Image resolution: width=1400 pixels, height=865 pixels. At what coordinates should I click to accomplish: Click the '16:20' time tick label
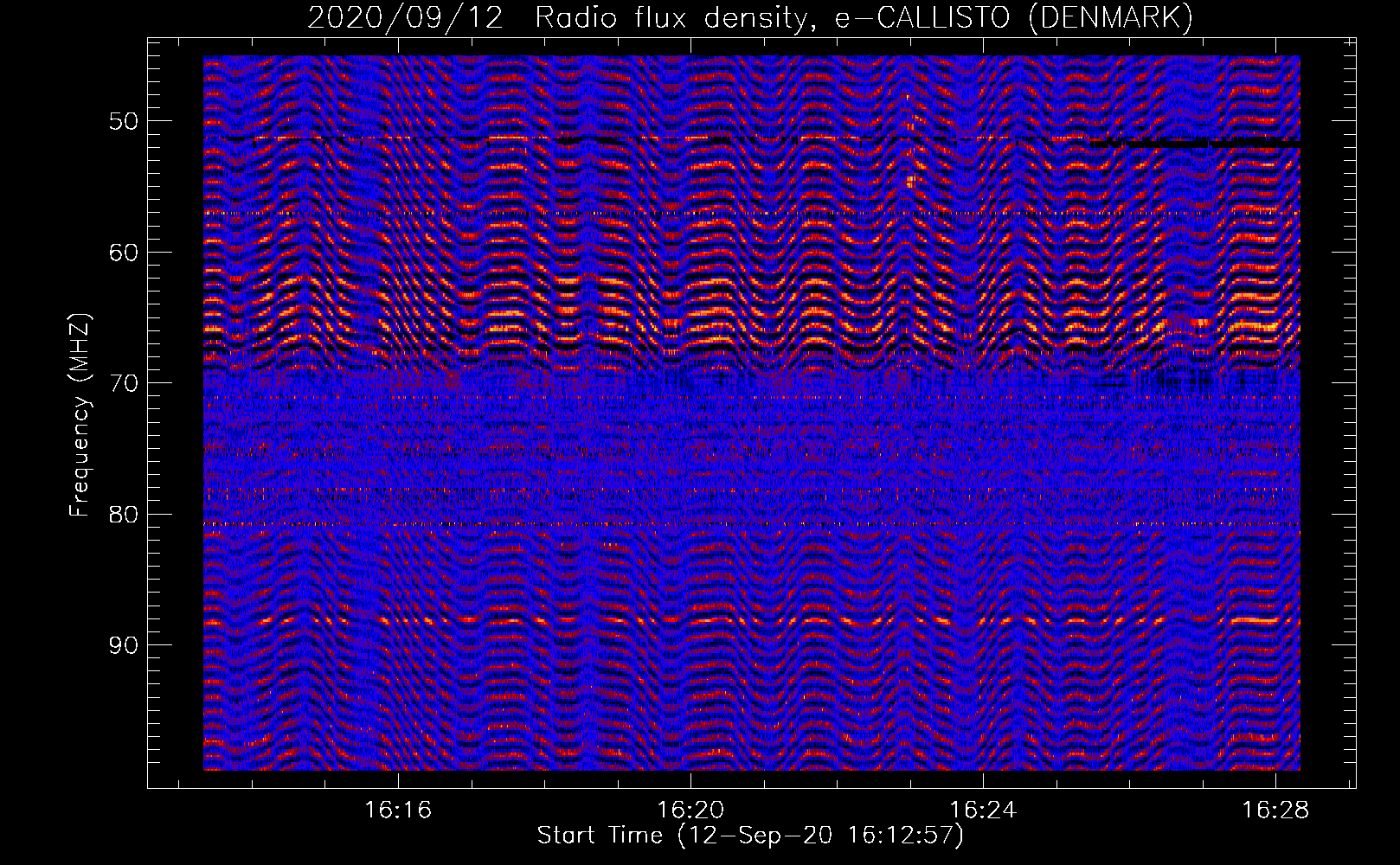coord(690,811)
